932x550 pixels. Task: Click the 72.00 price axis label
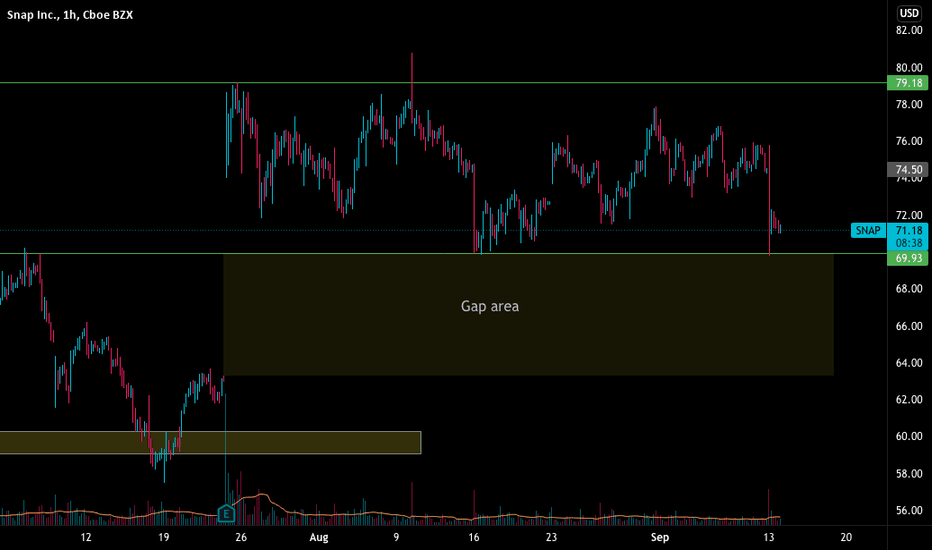(x=909, y=215)
